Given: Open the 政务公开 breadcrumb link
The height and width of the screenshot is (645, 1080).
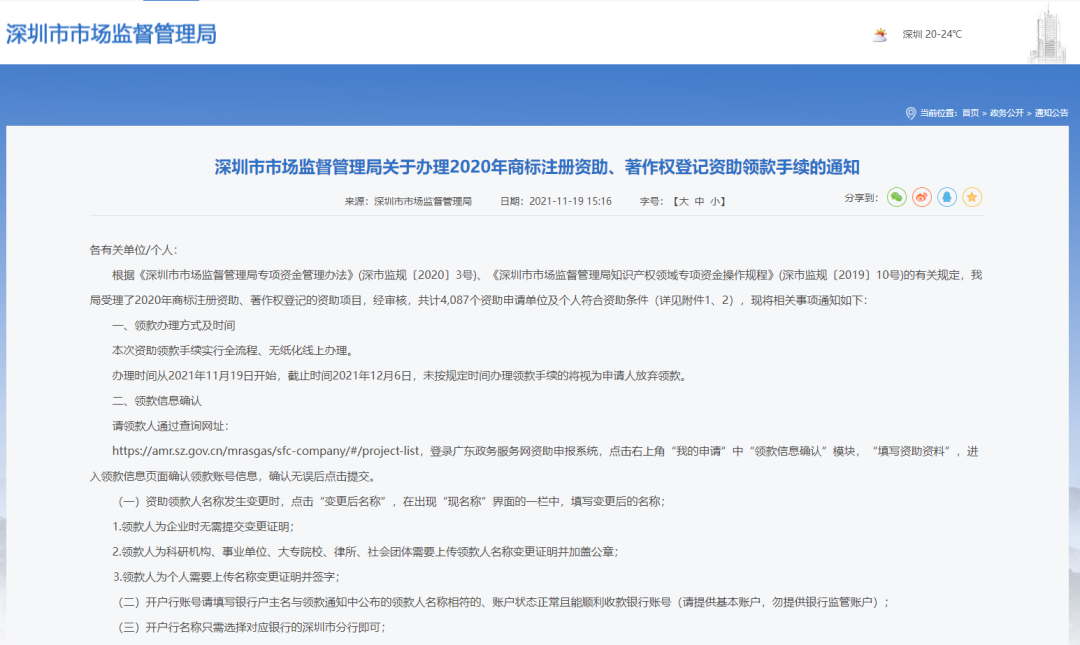Looking at the screenshot, I should pos(1007,113).
